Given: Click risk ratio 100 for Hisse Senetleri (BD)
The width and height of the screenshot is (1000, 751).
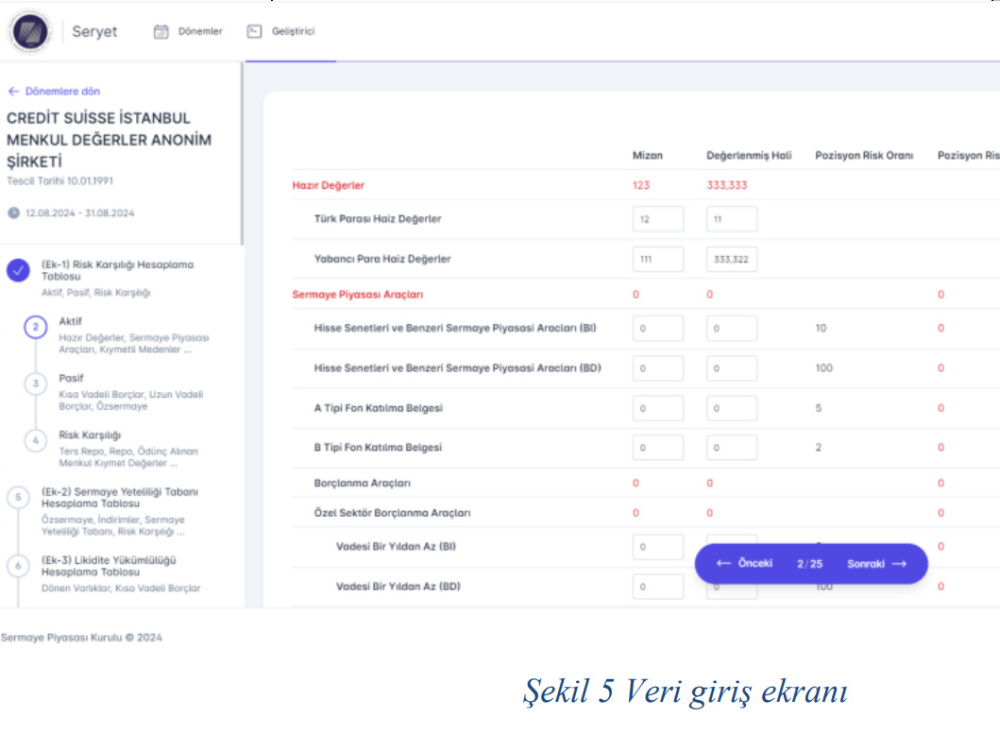Looking at the screenshot, I should pos(824,368).
